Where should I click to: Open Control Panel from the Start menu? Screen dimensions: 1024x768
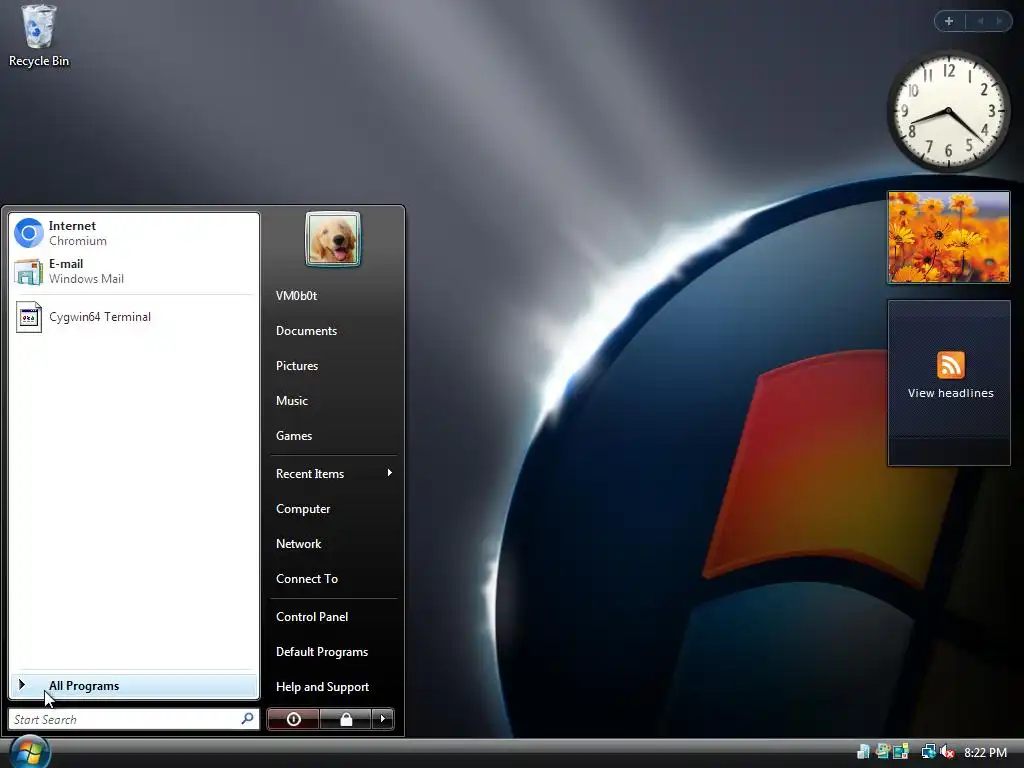(x=312, y=617)
